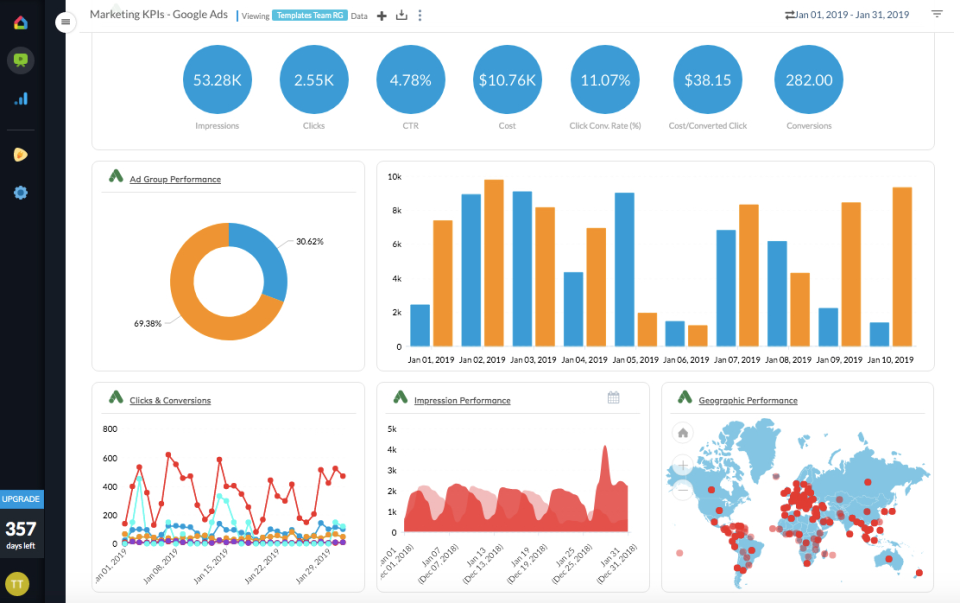Viewport: 960px width, 603px height.
Task: Click the UPGRADE button
Action: [x=20, y=499]
